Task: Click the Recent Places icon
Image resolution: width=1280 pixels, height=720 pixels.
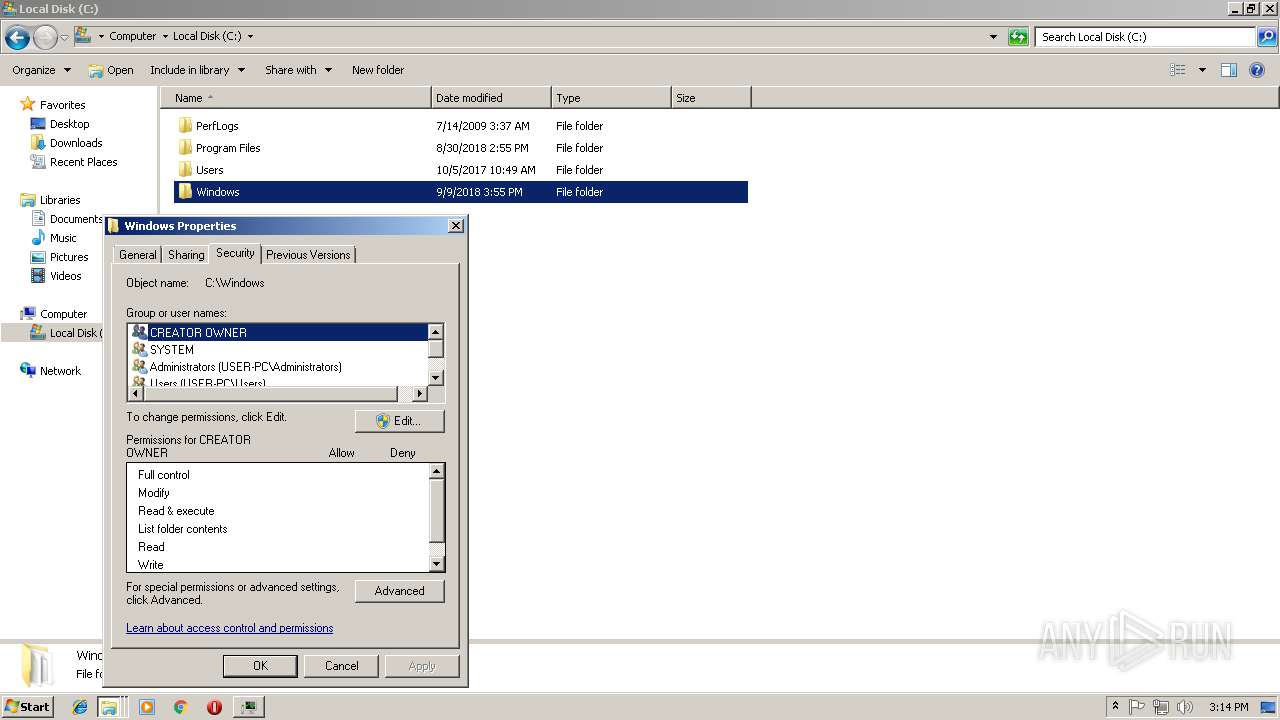Action: coord(38,162)
